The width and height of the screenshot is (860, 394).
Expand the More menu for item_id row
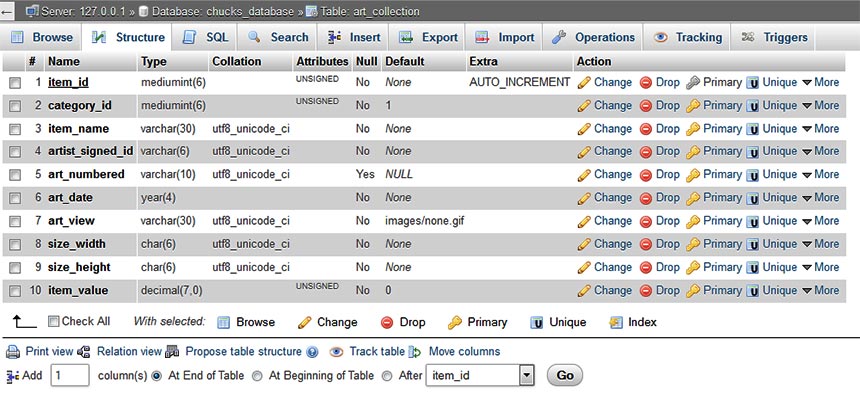821,83
